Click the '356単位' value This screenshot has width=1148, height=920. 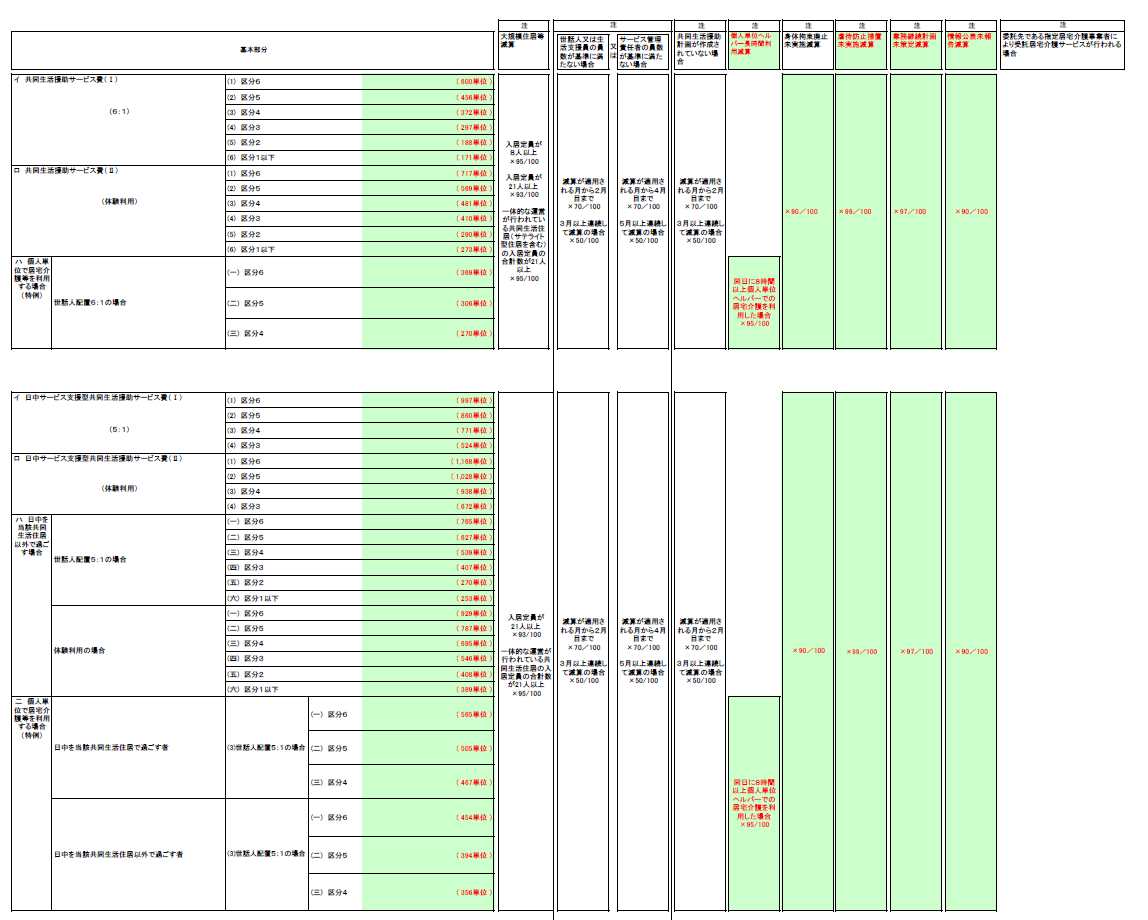[474, 892]
